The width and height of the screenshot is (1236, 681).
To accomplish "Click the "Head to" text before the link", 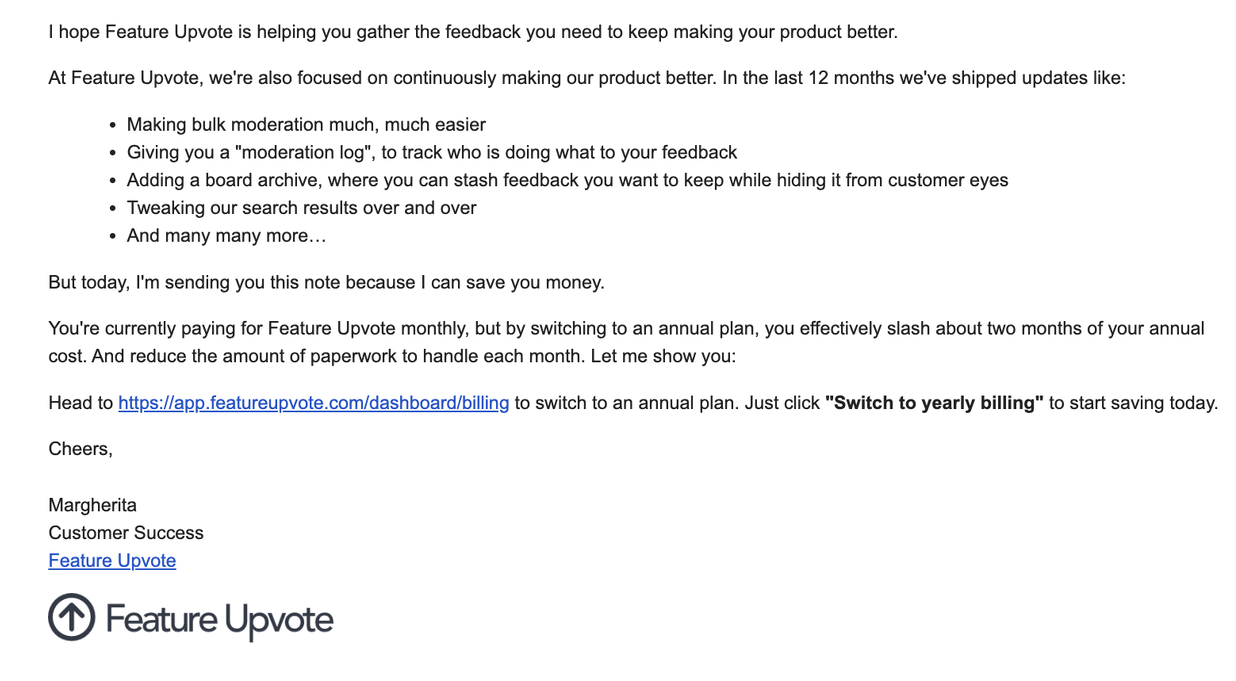I will point(80,403).
